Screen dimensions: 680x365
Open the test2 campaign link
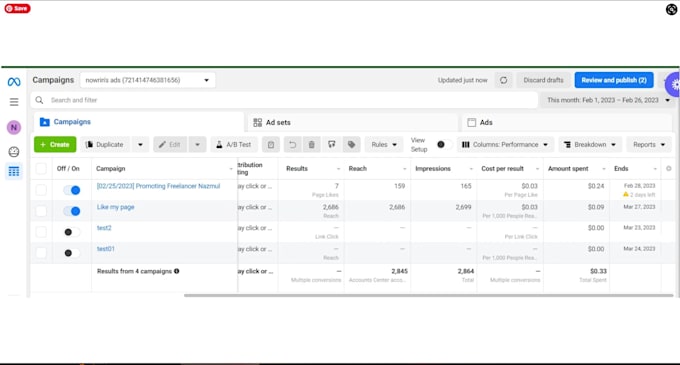pyautogui.click(x=104, y=228)
